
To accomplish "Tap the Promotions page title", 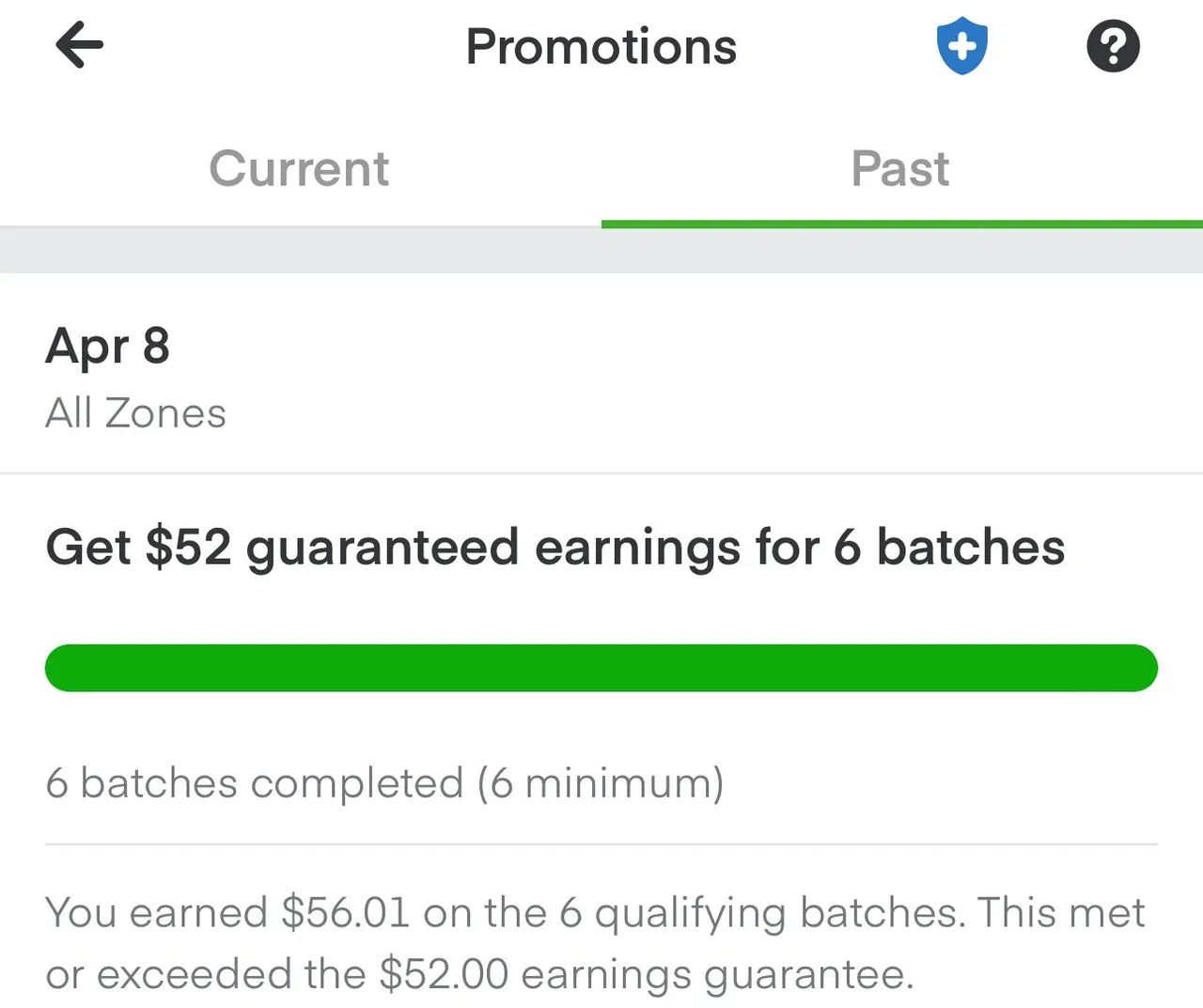I will point(601,47).
